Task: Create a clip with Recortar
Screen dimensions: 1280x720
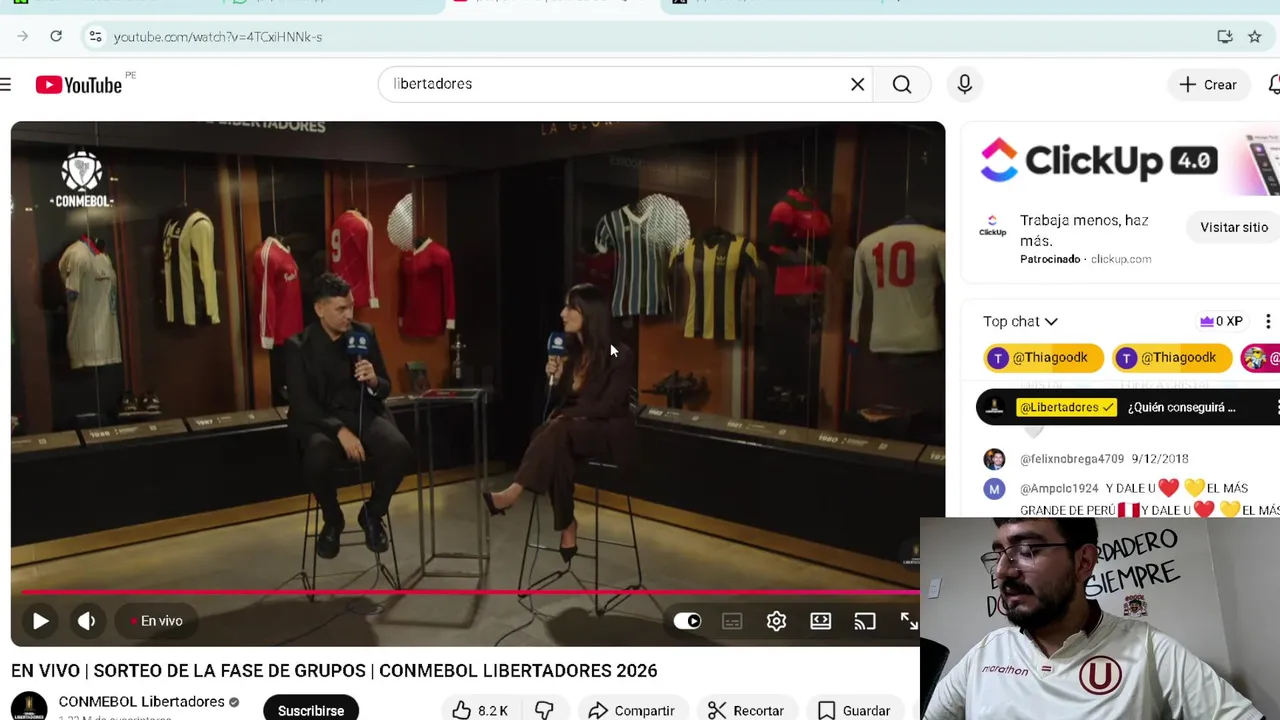Action: (746, 709)
